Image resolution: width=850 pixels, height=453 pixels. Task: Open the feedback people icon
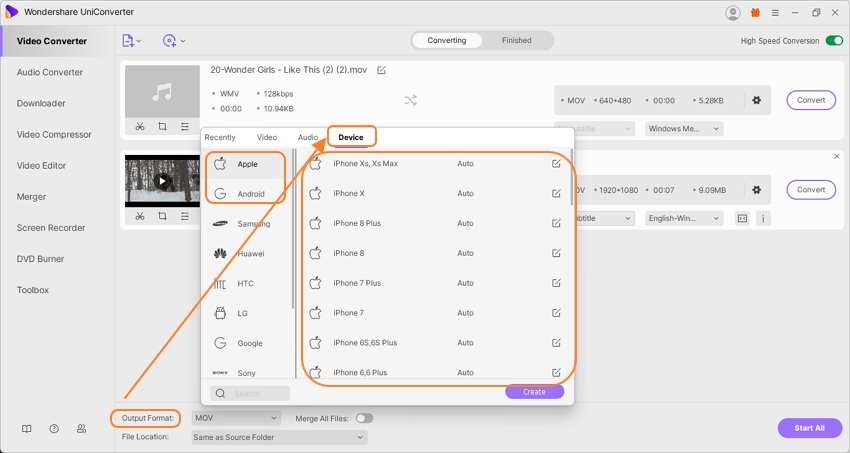click(81, 429)
